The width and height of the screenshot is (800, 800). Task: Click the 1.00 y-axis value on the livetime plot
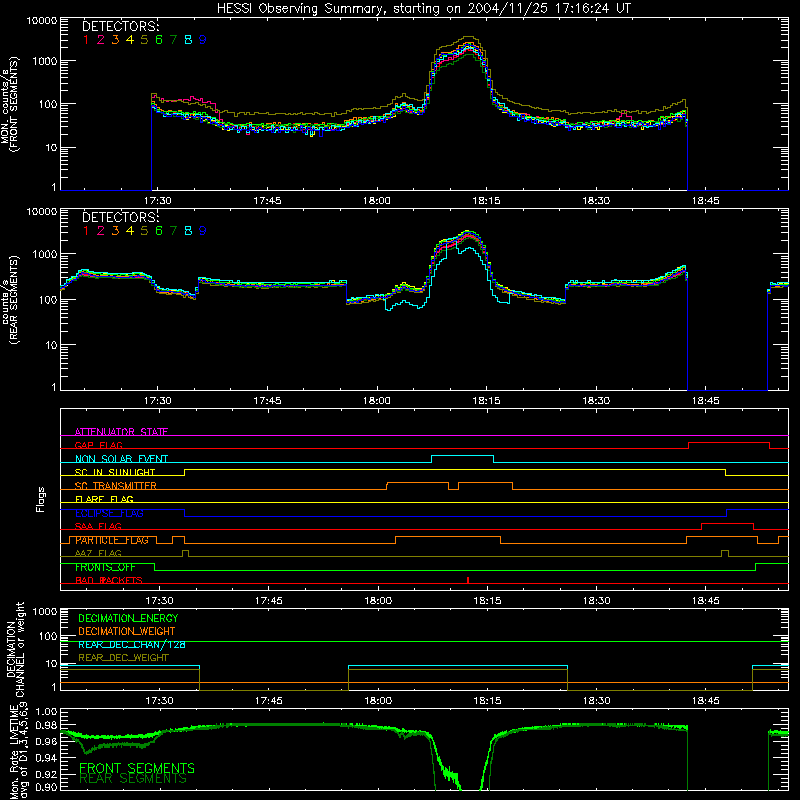[47, 711]
